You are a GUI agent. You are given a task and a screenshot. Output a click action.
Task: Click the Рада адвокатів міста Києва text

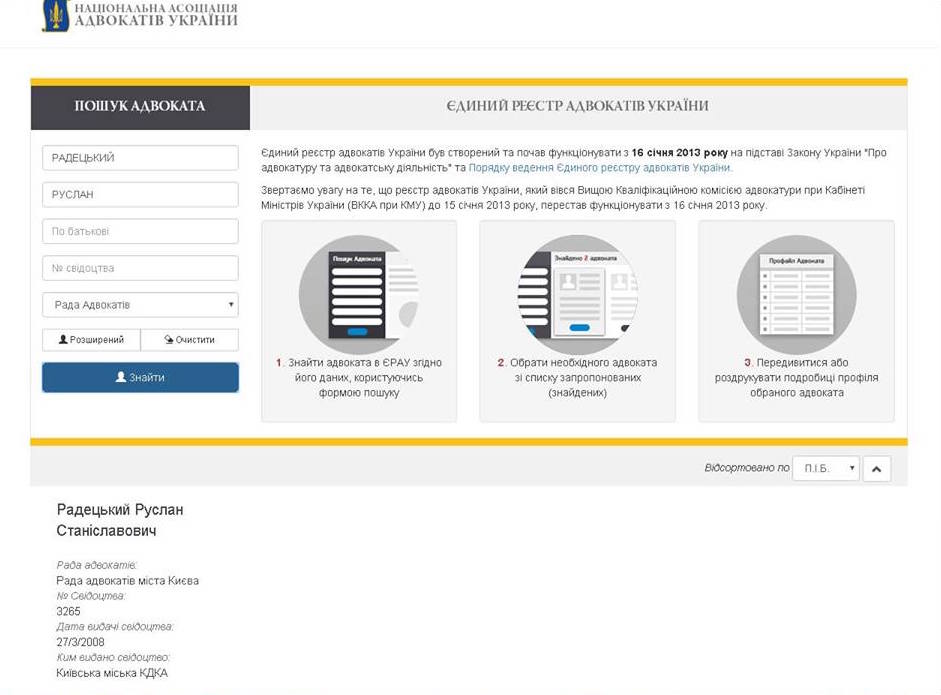127,581
